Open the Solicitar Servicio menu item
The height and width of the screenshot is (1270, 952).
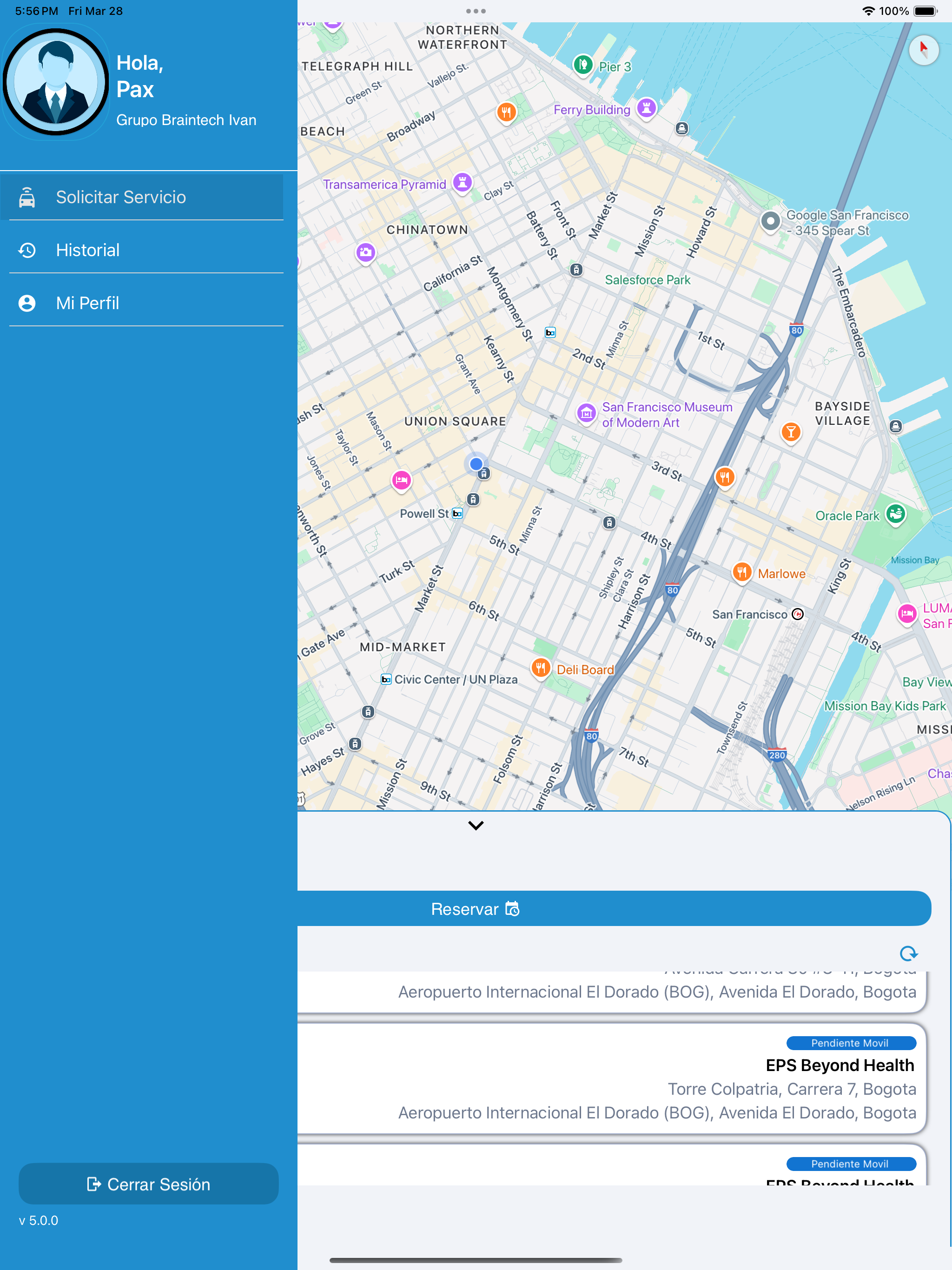pyautogui.click(x=142, y=197)
